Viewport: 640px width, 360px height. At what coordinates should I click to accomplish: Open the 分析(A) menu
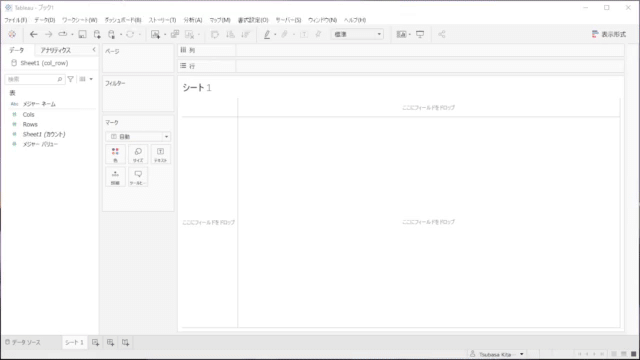[193, 20]
